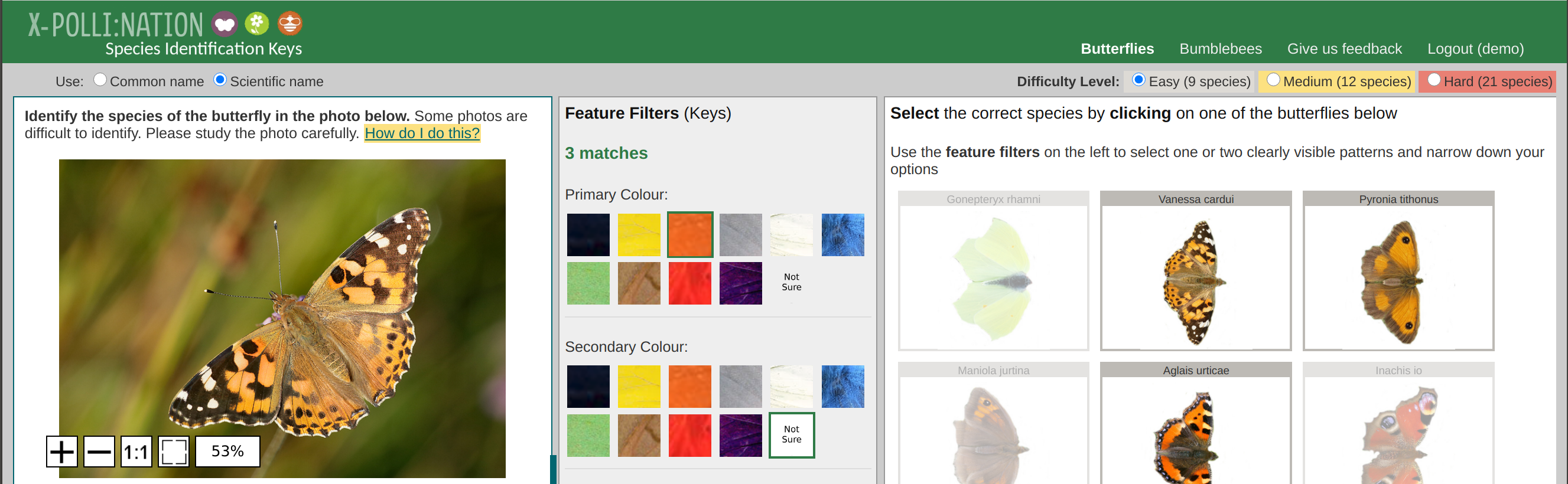Click the '3 matches' count text
The width and height of the screenshot is (1568, 484).
pos(606,153)
